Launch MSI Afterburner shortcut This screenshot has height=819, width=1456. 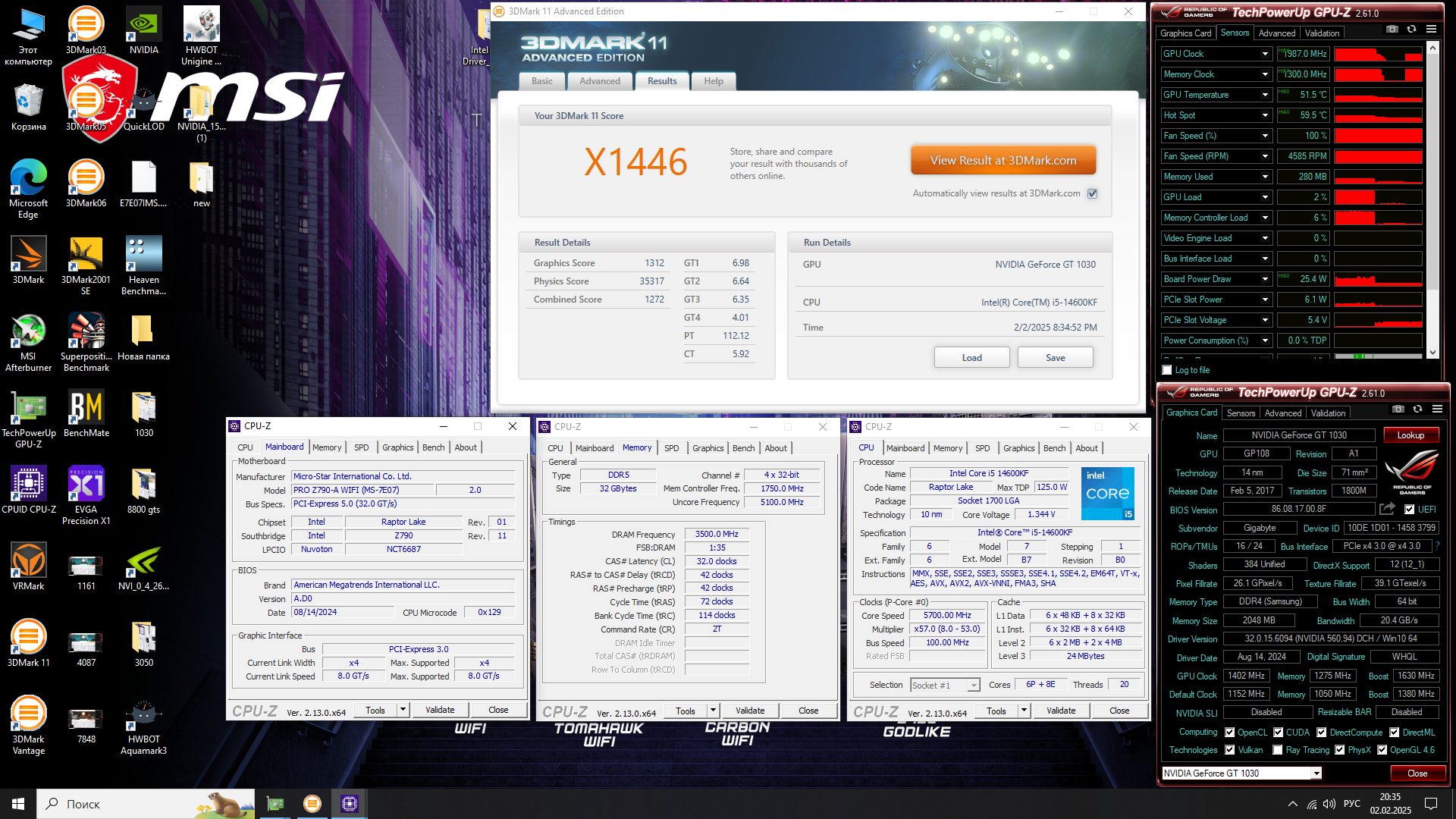pos(28,342)
